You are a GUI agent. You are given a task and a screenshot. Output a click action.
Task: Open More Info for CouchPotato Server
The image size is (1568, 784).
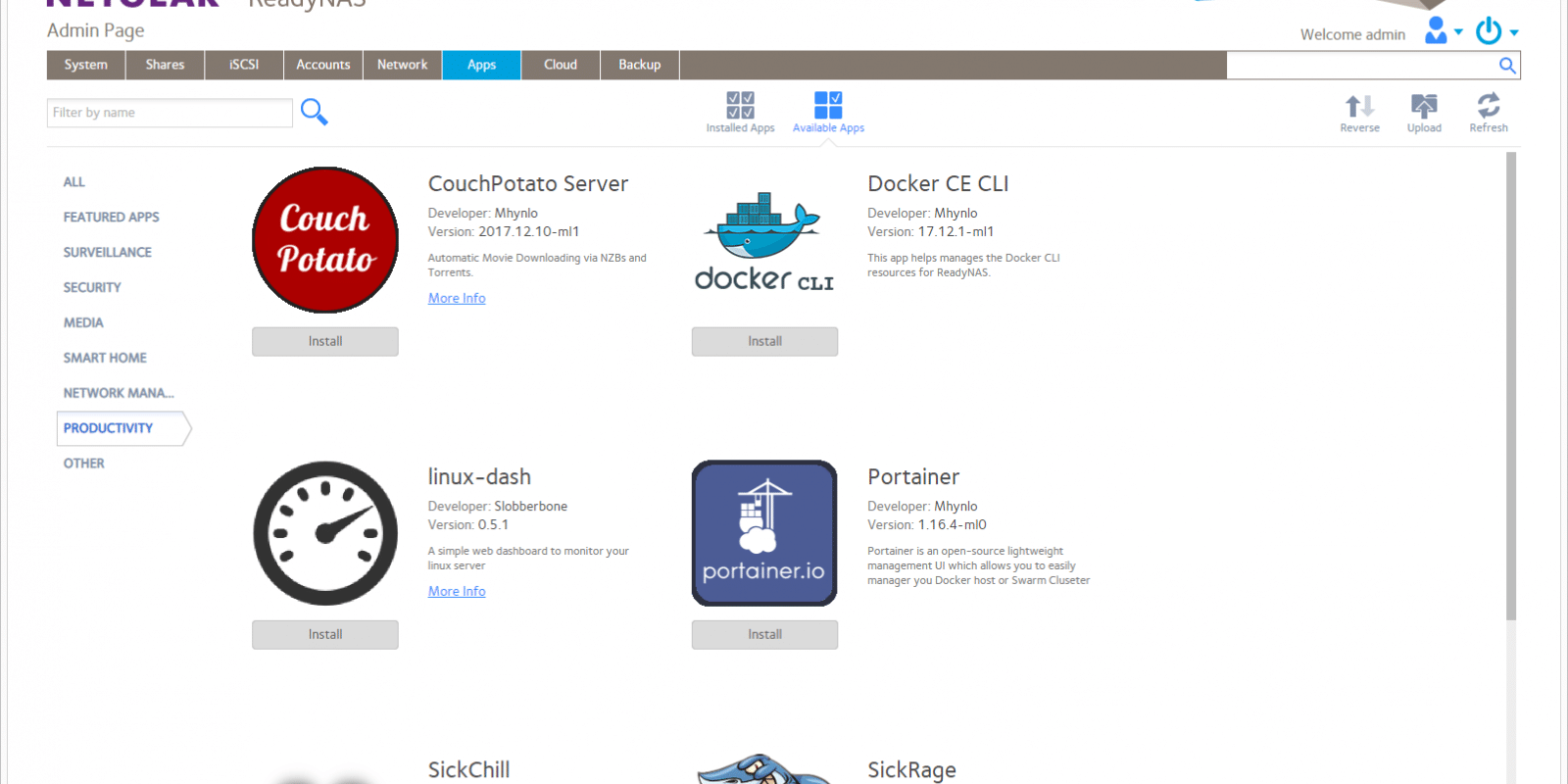[457, 298]
